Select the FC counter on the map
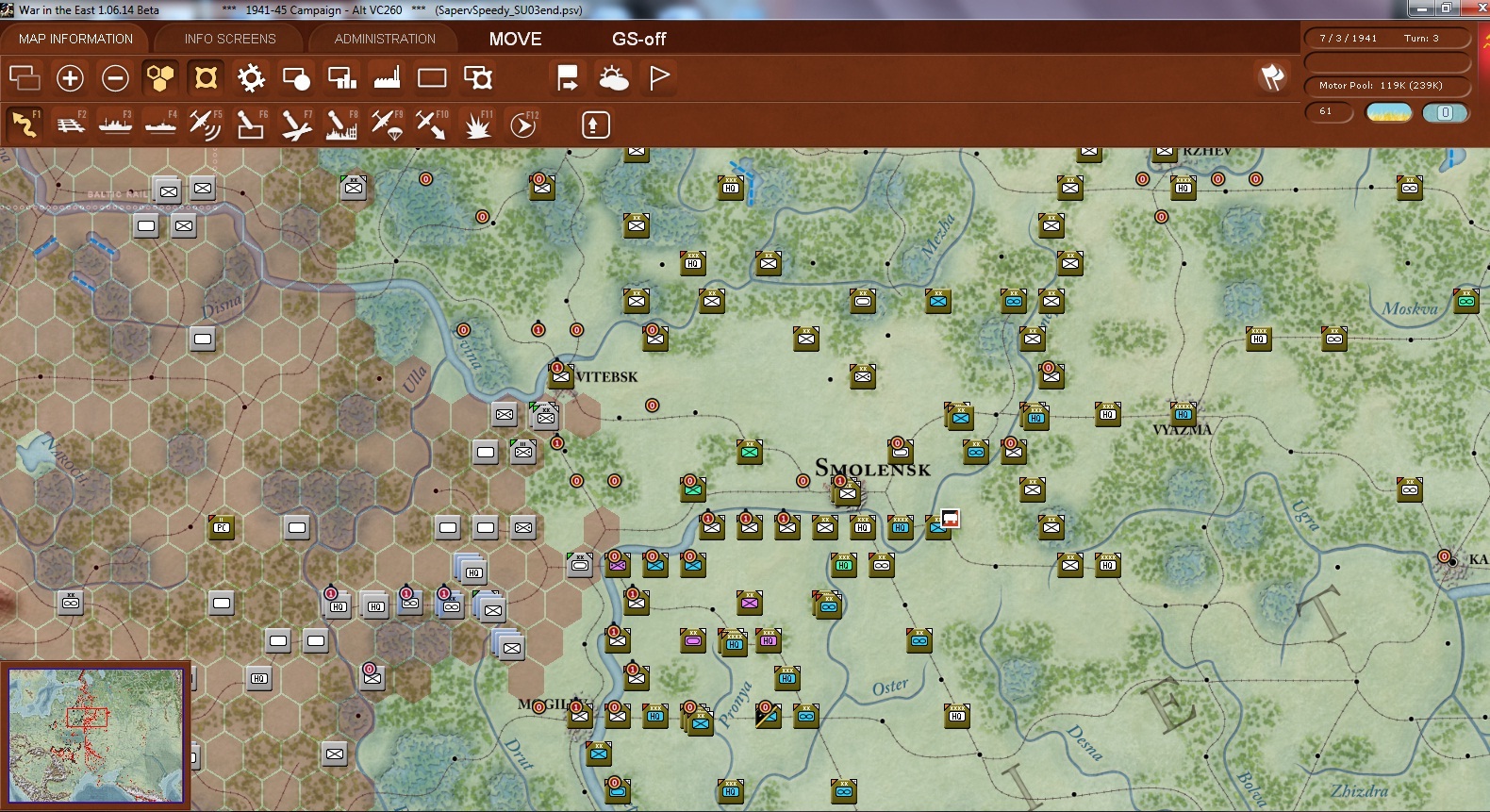The image size is (1490, 812). 222,527
